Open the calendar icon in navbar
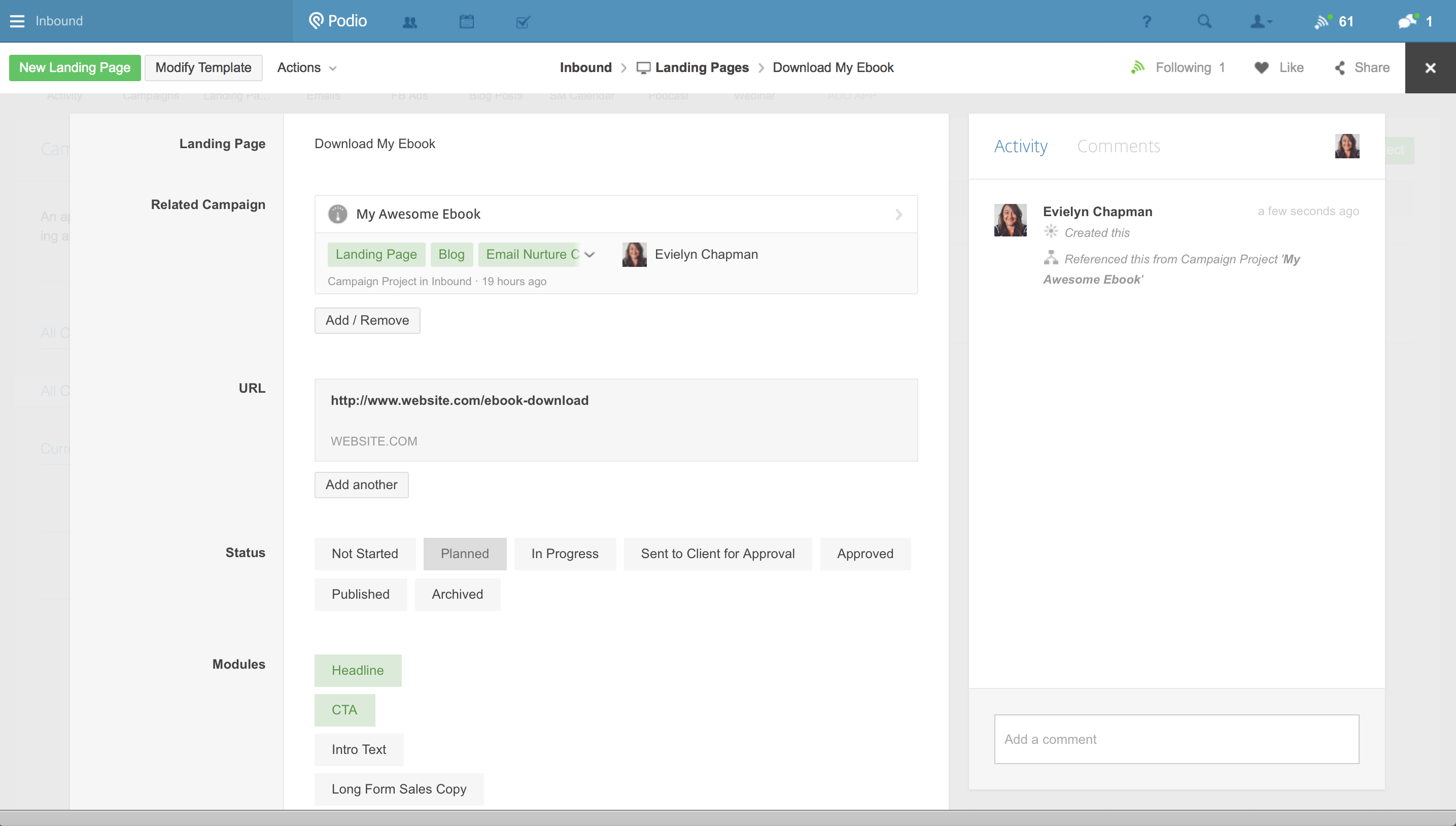The height and width of the screenshot is (826, 1456). [466, 22]
